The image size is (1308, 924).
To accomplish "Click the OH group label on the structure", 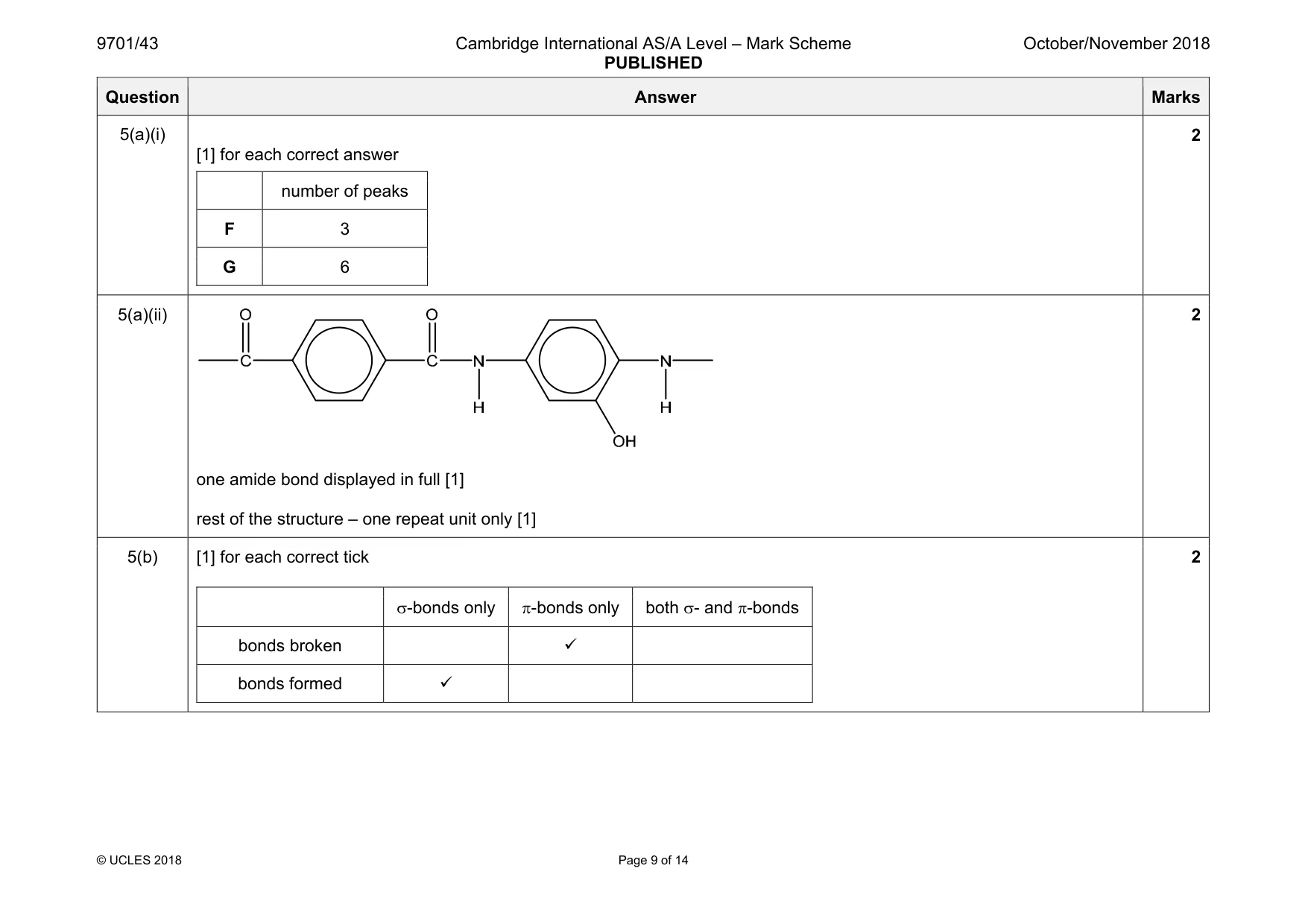I will (625, 441).
